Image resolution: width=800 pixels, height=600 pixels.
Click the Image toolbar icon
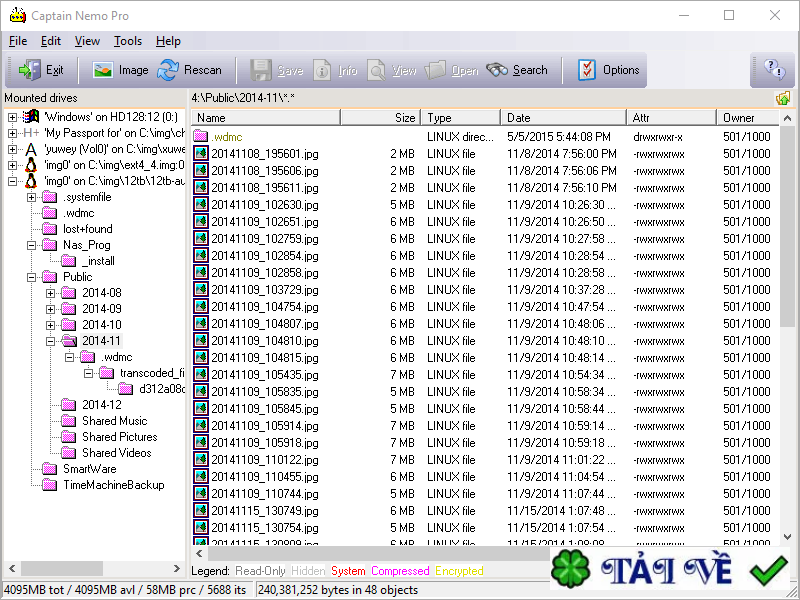[102, 70]
